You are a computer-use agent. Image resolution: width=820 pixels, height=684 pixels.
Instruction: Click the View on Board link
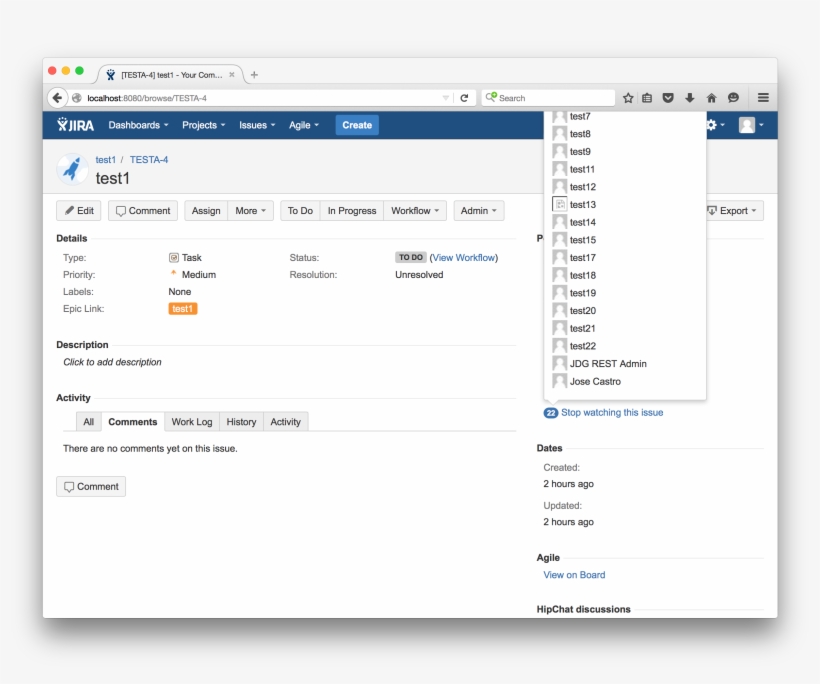click(x=574, y=575)
